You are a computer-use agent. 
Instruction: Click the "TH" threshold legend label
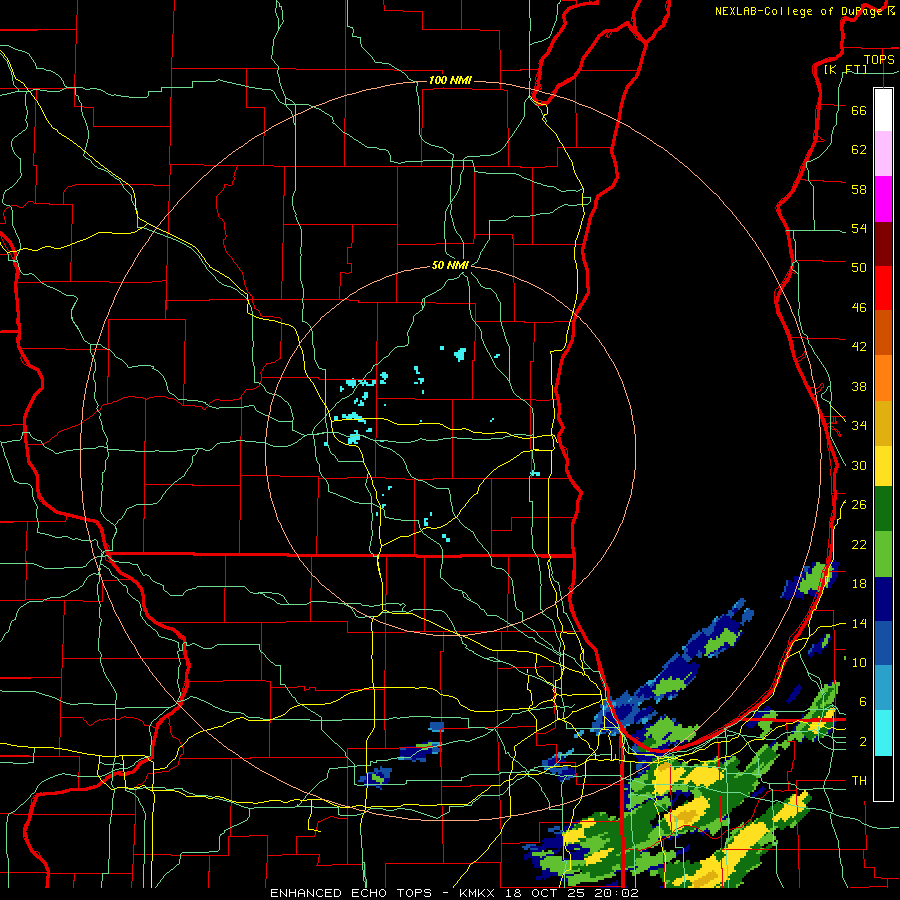(859, 781)
